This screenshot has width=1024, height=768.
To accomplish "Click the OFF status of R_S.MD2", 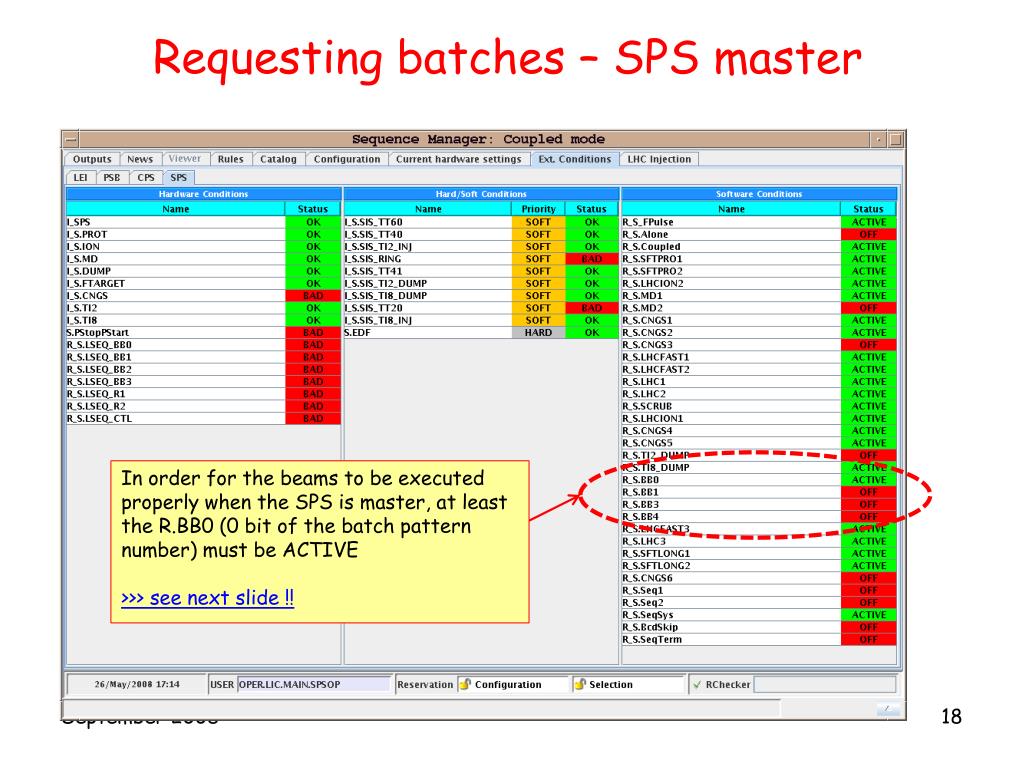I will pos(869,308).
